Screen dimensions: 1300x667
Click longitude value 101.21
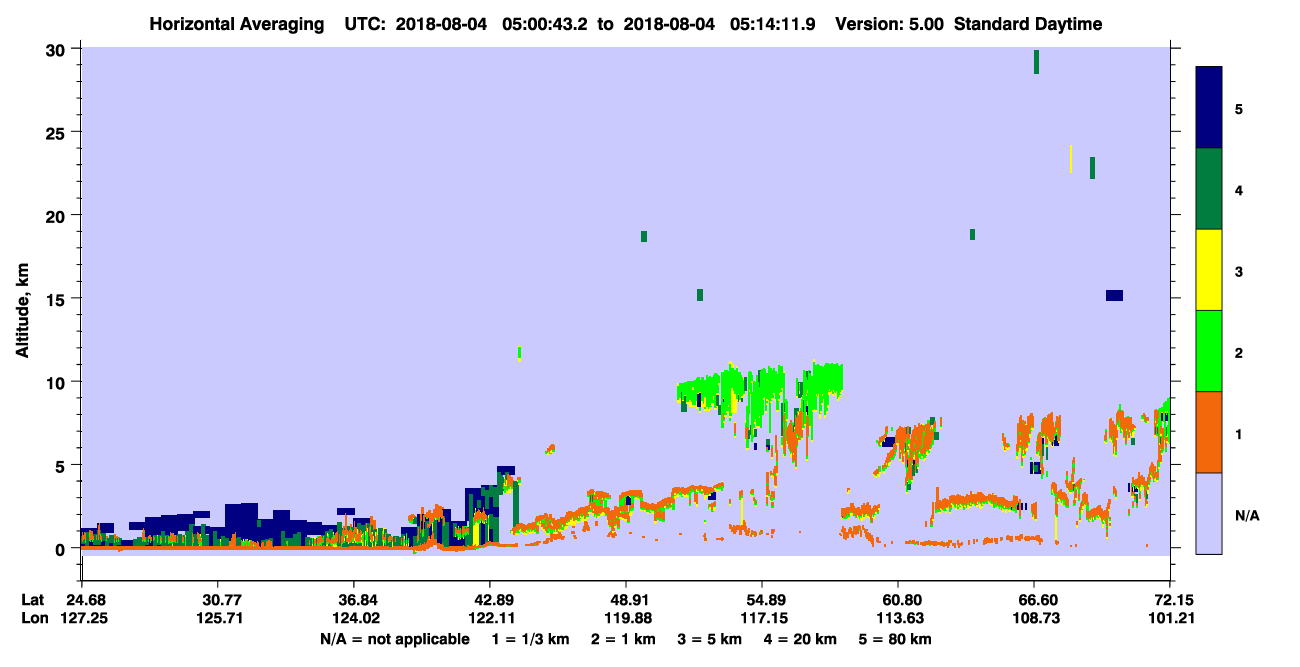point(1170,618)
